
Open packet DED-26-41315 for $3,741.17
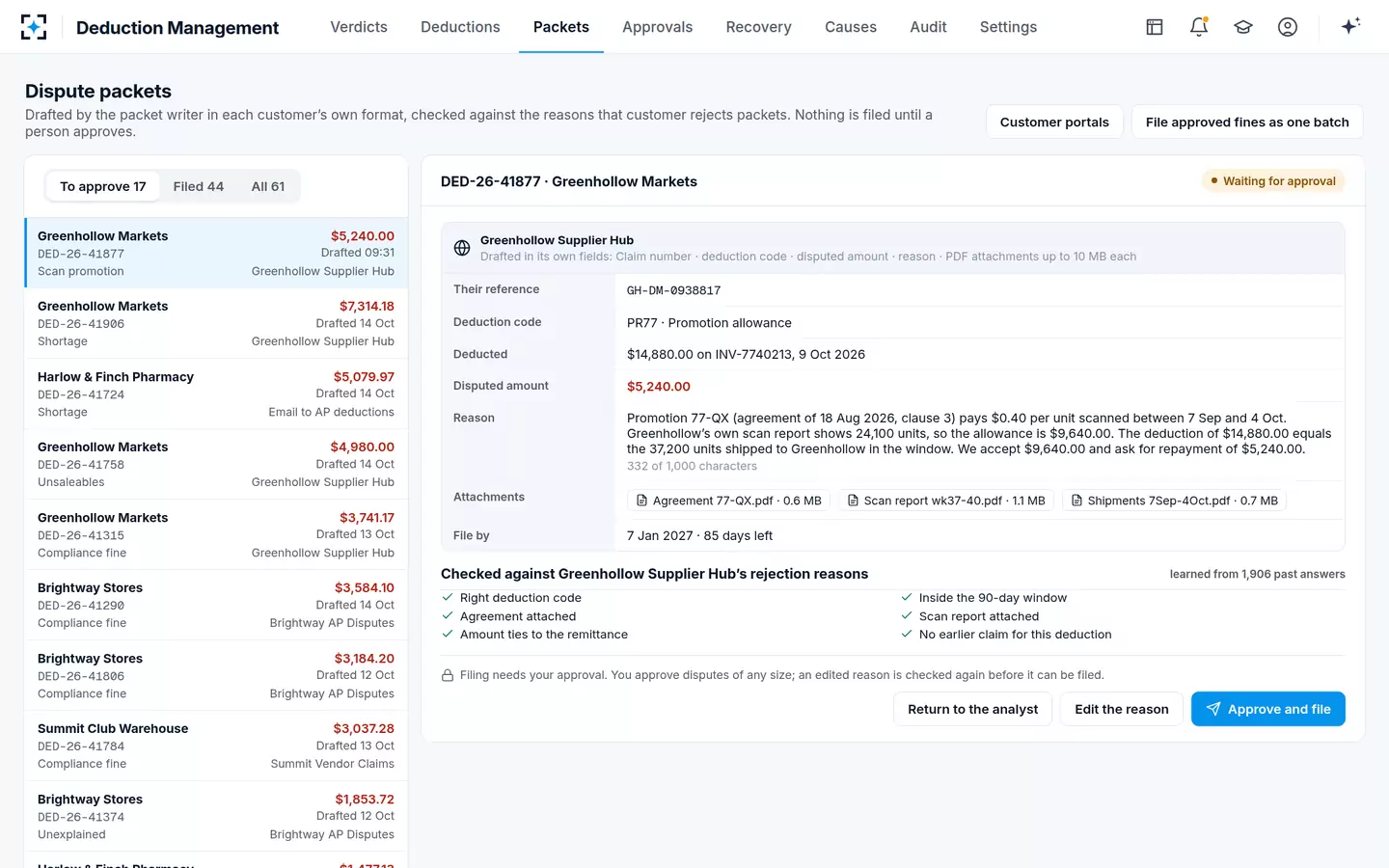point(216,534)
